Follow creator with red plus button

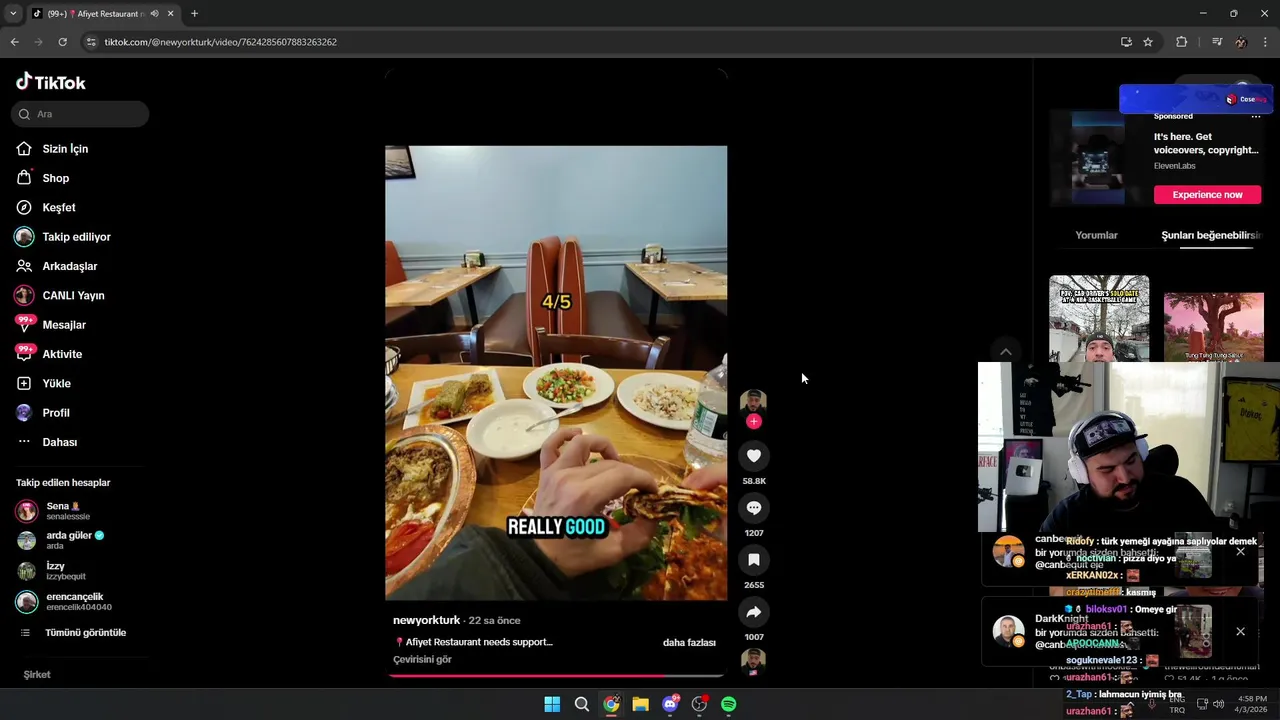point(754,421)
